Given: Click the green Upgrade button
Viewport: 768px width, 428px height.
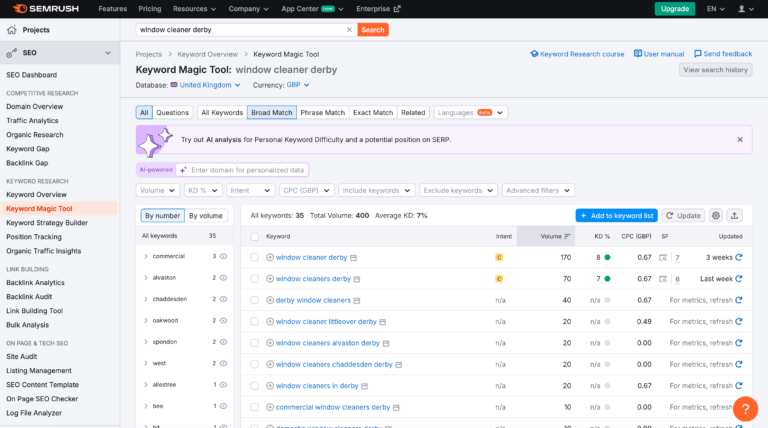Looking at the screenshot, I should pos(674,9).
